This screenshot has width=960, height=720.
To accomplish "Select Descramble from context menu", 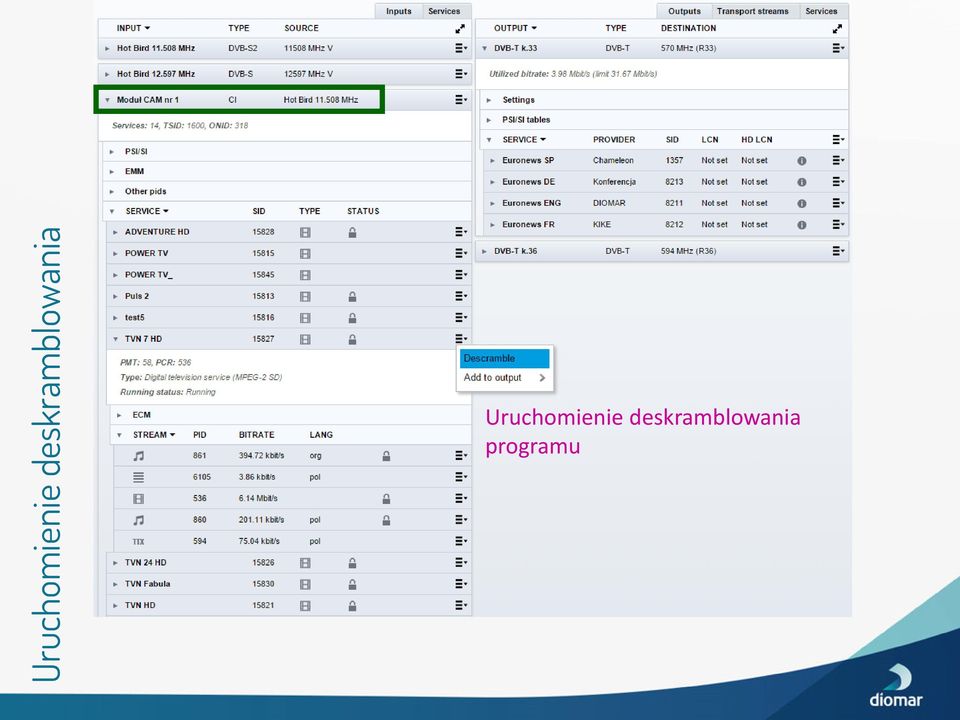I will click(x=504, y=358).
